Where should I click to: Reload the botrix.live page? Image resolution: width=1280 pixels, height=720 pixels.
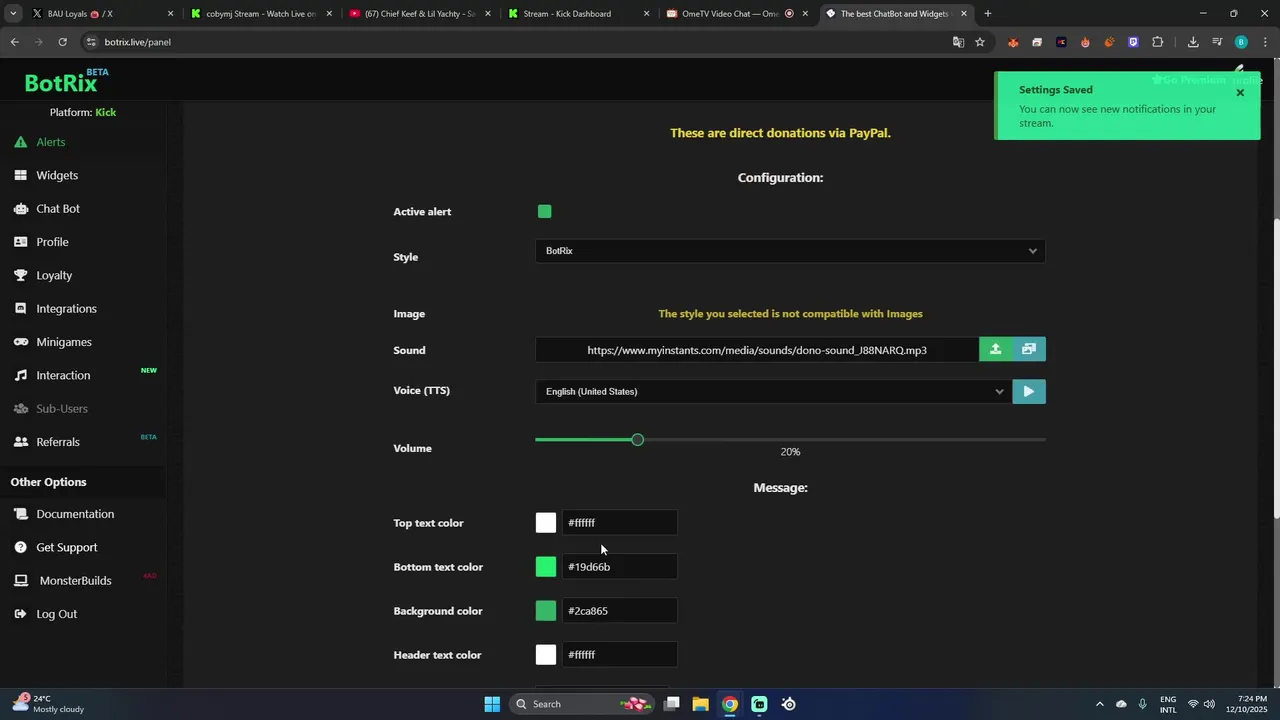pyautogui.click(x=62, y=42)
